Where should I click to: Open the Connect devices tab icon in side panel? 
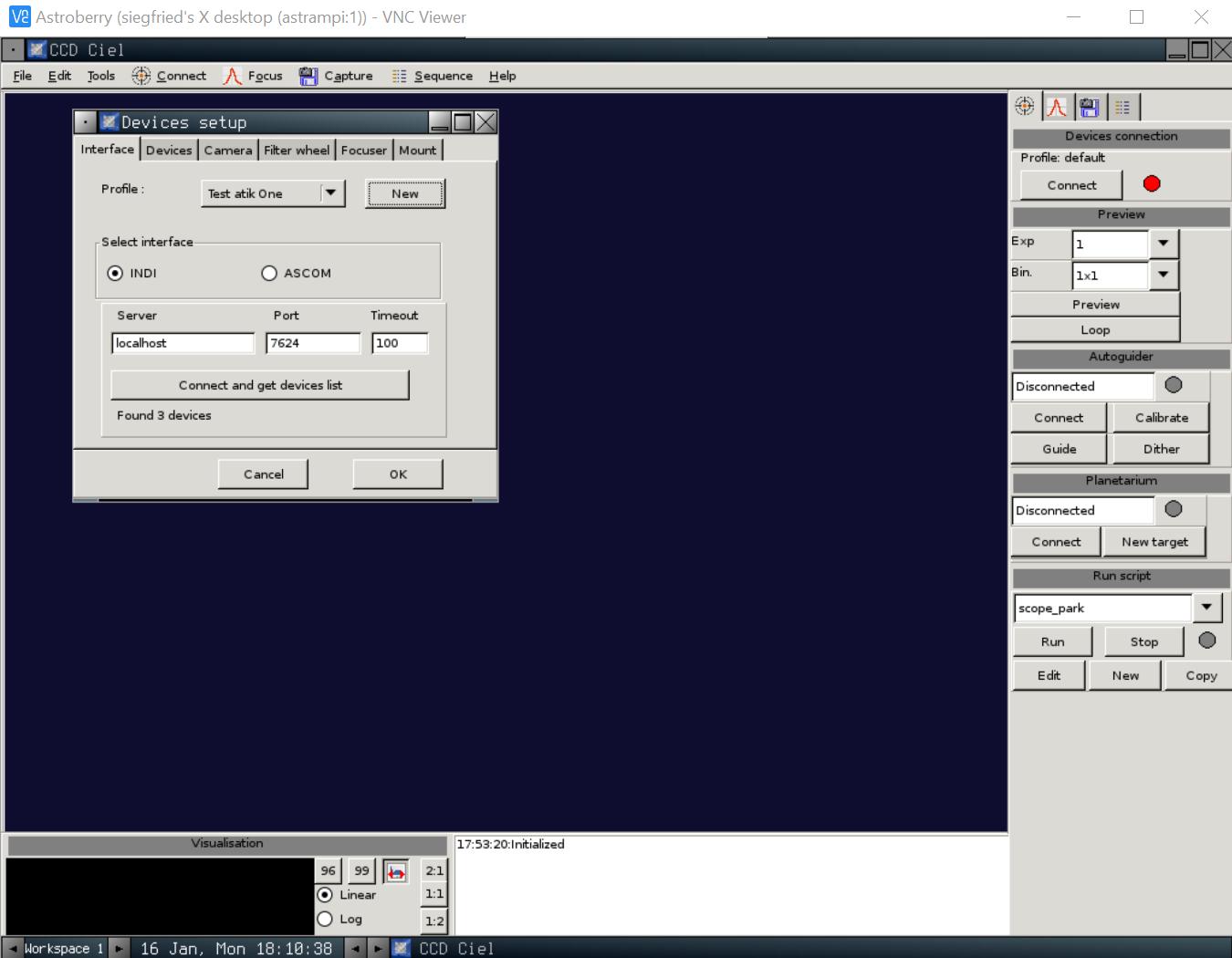pyautogui.click(x=1025, y=107)
